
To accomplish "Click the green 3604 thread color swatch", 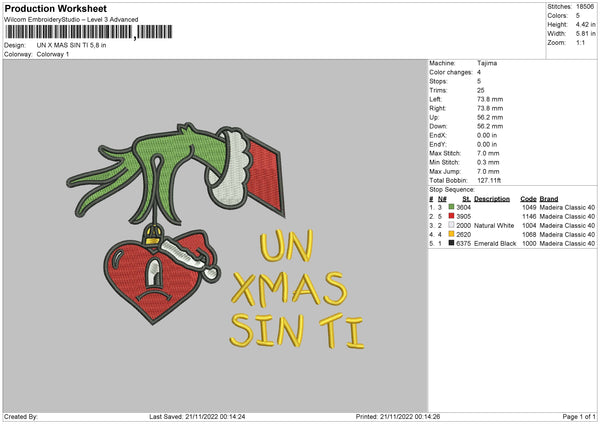I will pos(451,207).
